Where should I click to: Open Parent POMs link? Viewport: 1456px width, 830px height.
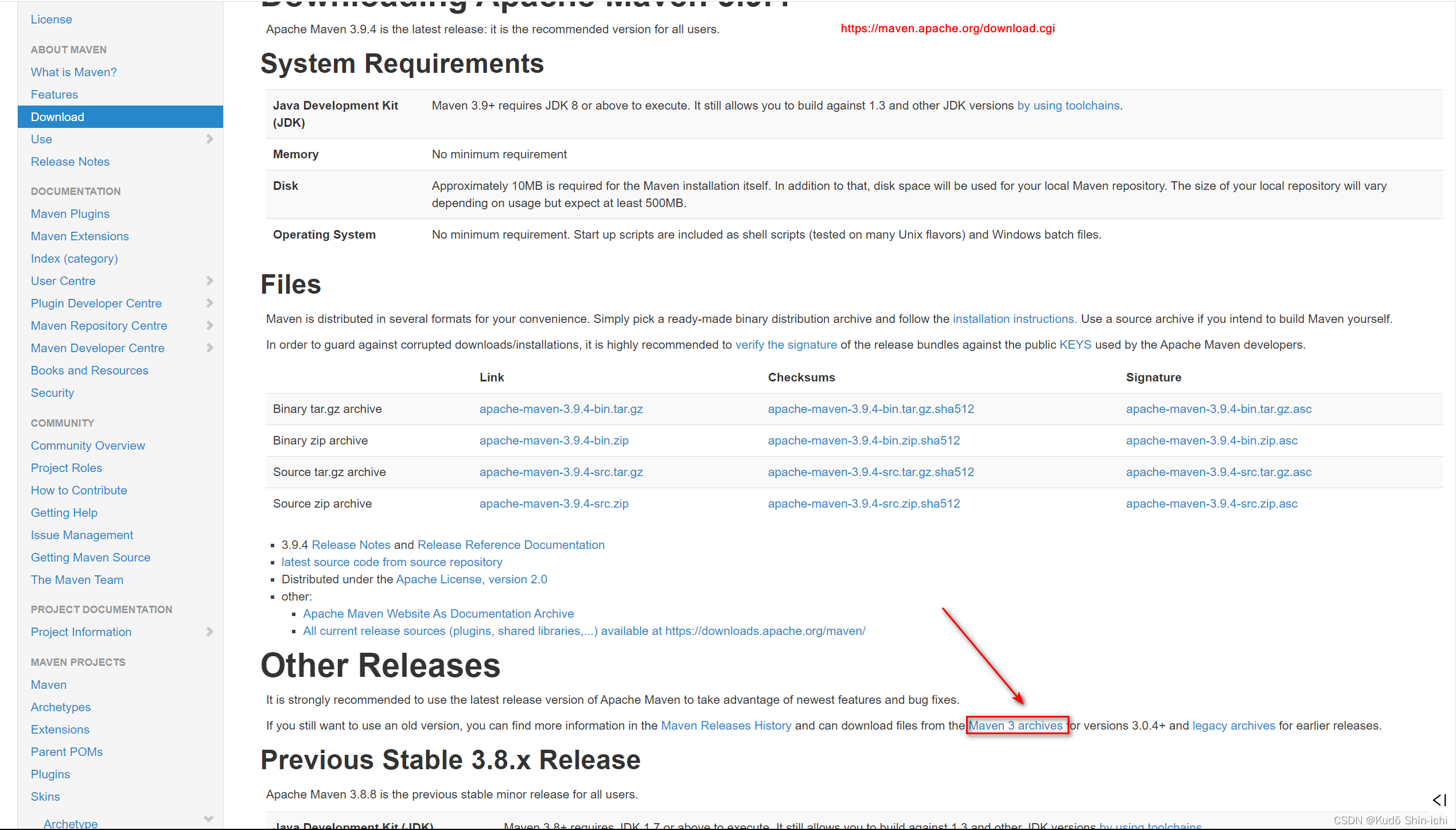point(67,752)
